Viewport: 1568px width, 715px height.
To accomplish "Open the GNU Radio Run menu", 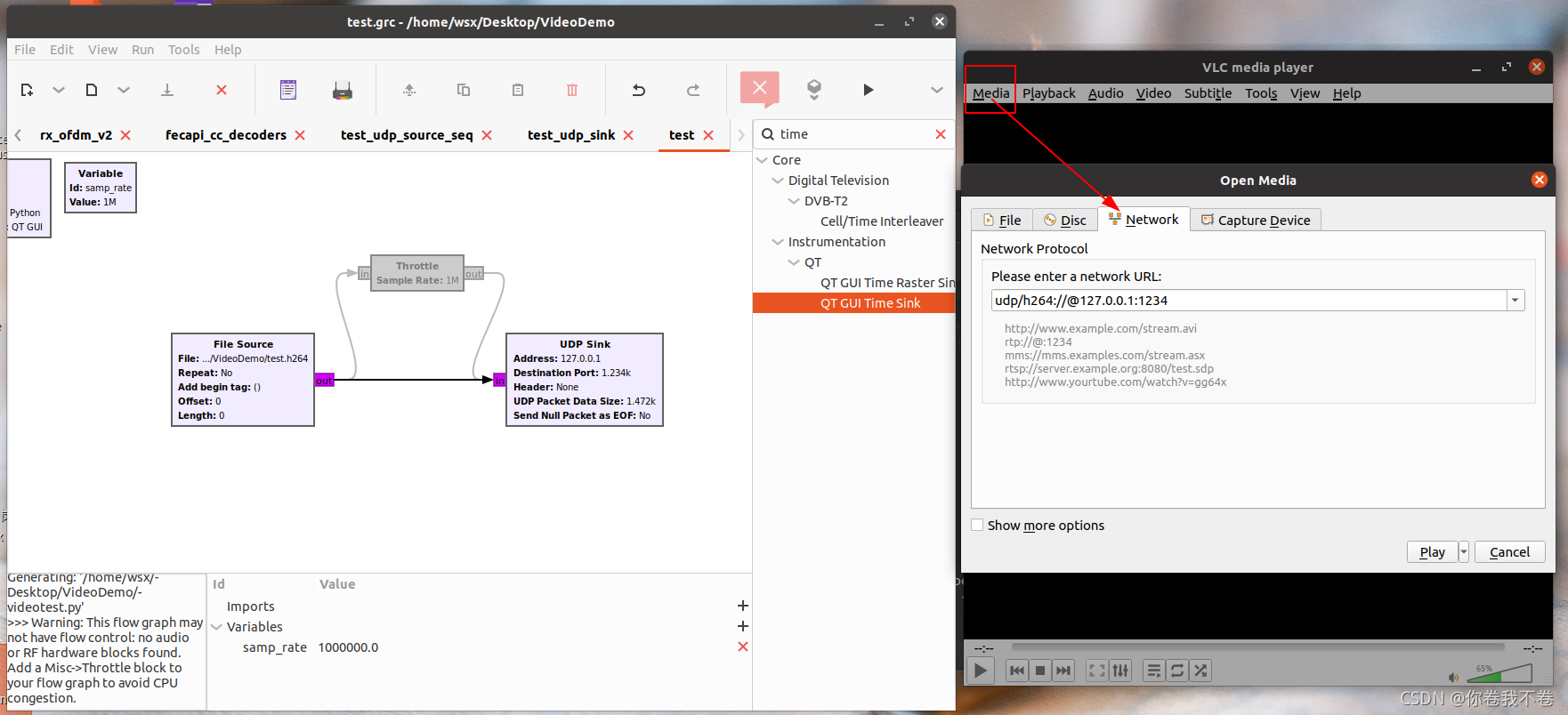I will [x=142, y=50].
